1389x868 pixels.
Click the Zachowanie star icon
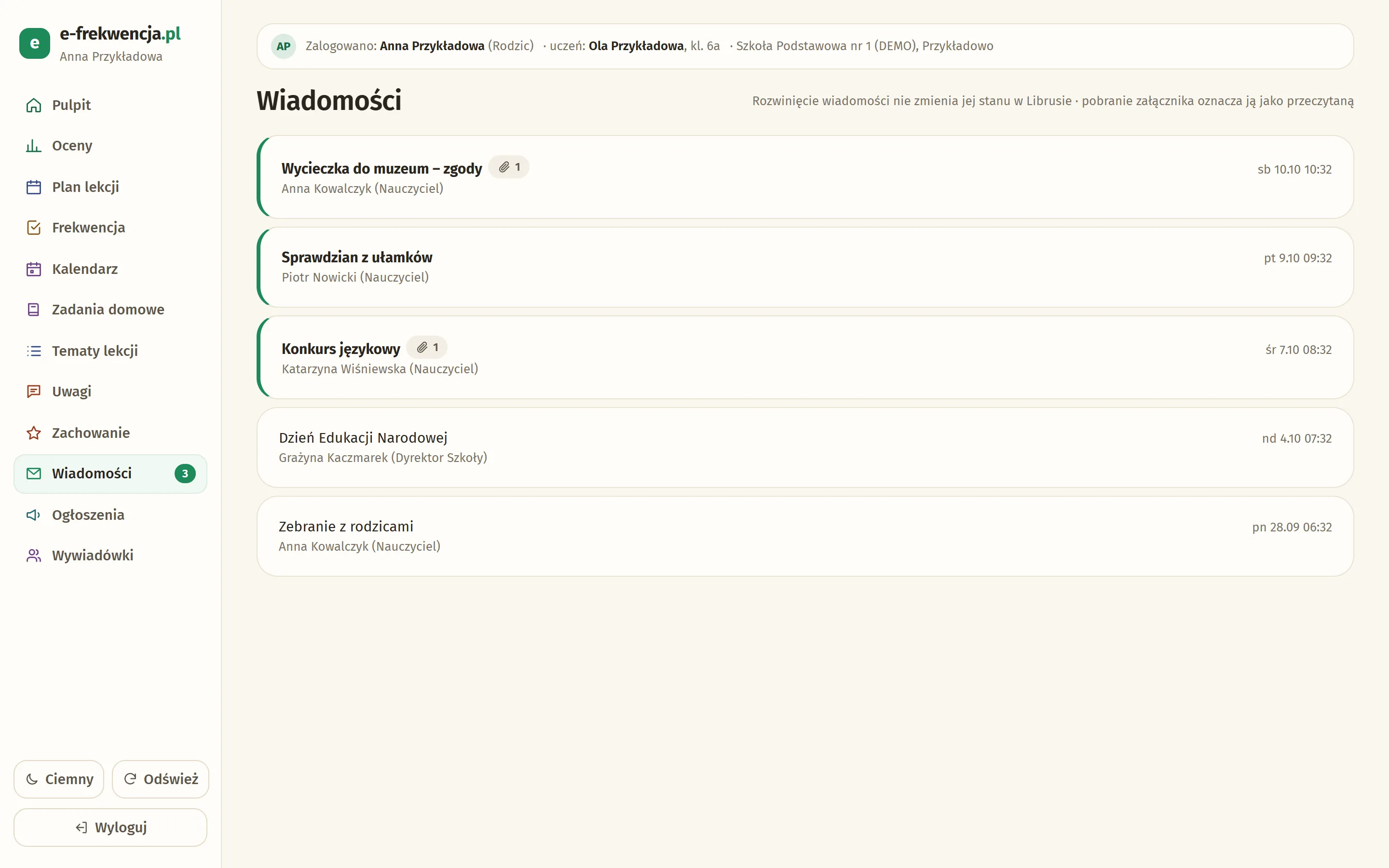[x=34, y=433]
